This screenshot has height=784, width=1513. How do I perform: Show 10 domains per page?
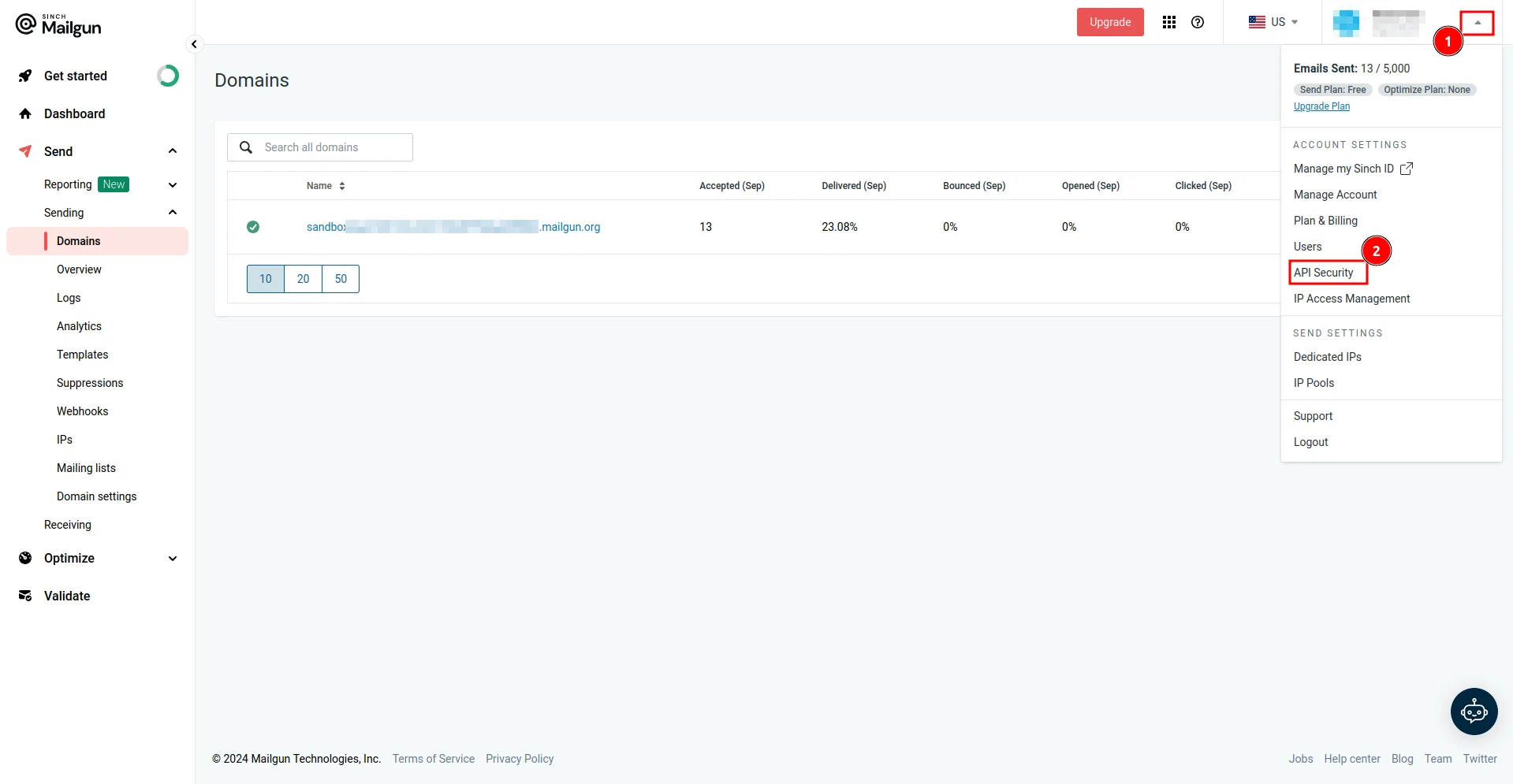(266, 279)
